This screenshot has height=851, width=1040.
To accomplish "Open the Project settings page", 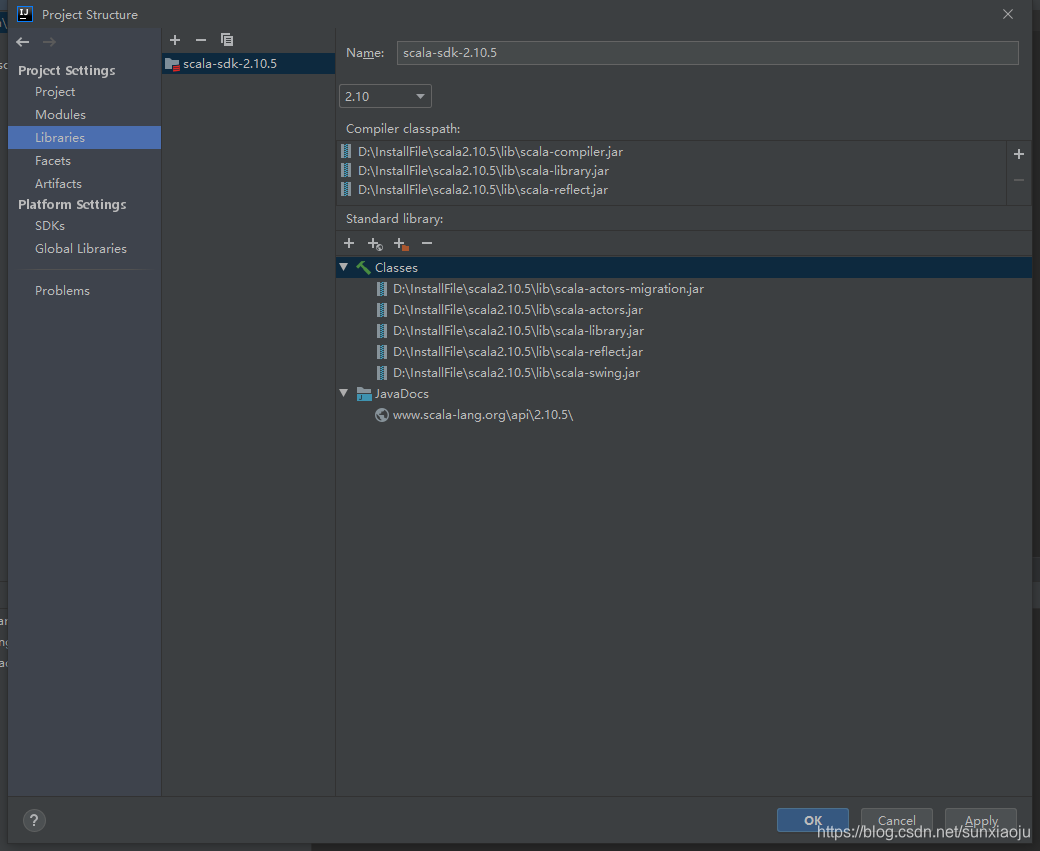I will (55, 92).
